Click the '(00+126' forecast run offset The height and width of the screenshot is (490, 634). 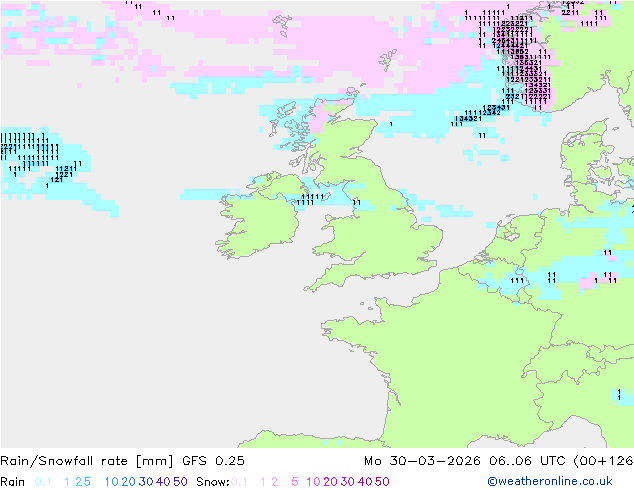603,461
